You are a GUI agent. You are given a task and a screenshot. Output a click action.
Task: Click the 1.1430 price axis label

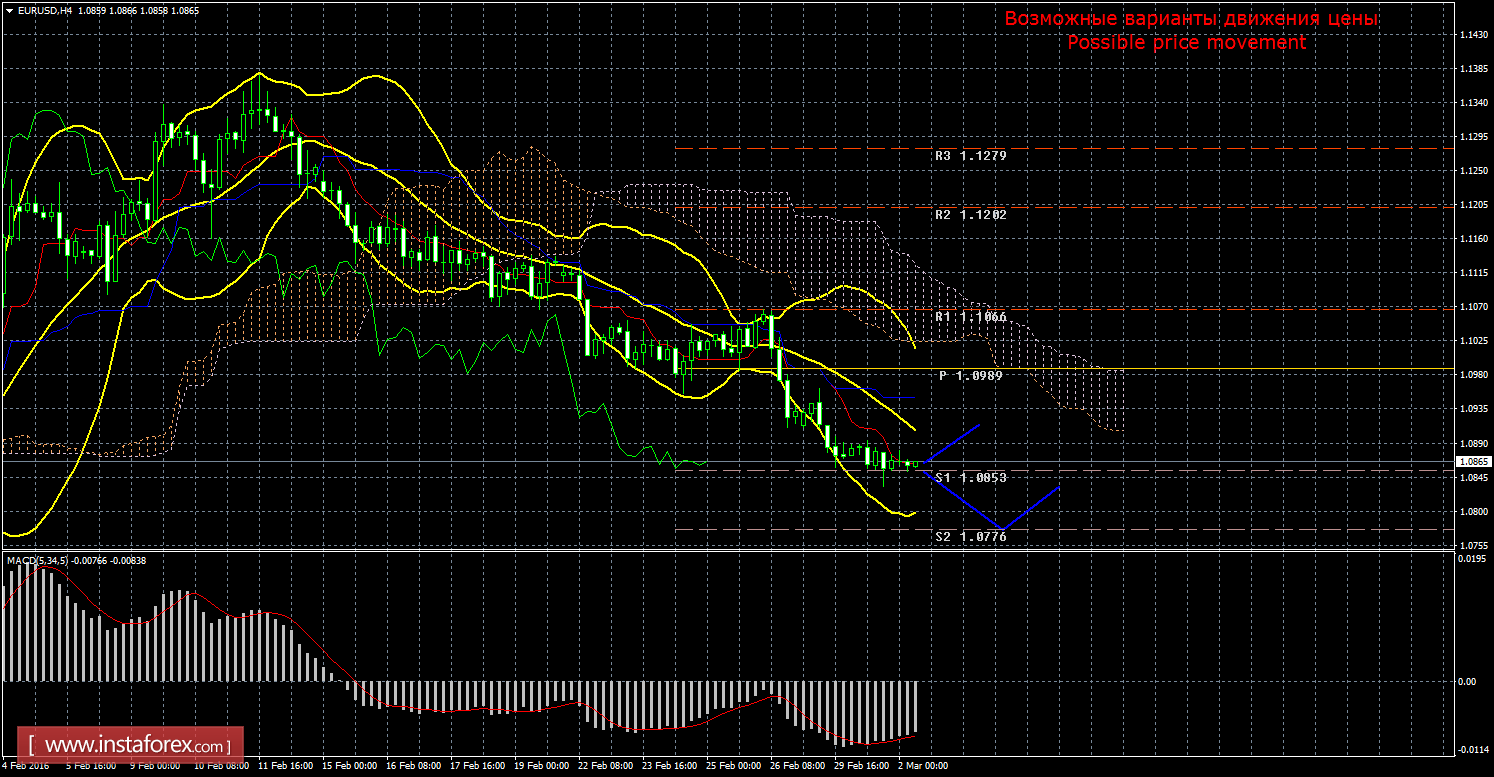[1470, 35]
